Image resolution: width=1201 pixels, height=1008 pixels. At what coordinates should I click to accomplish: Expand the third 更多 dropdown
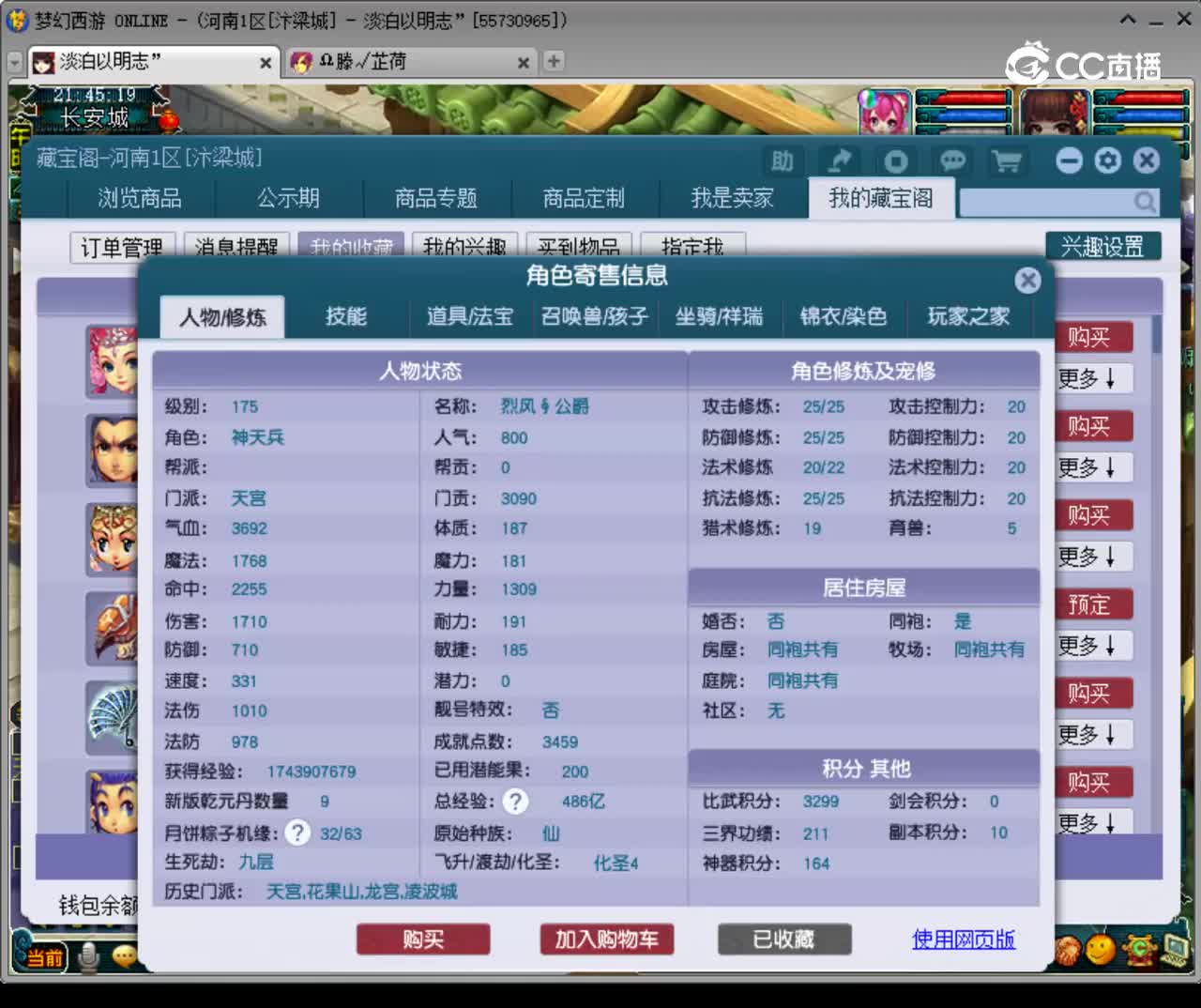[1092, 557]
